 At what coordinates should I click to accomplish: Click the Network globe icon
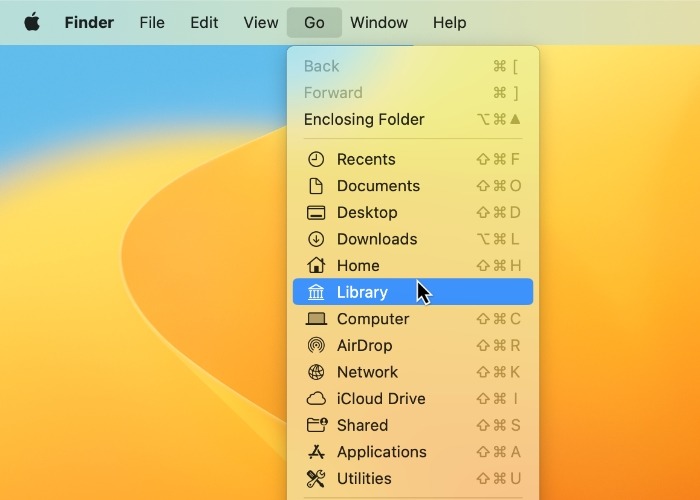[x=316, y=372]
